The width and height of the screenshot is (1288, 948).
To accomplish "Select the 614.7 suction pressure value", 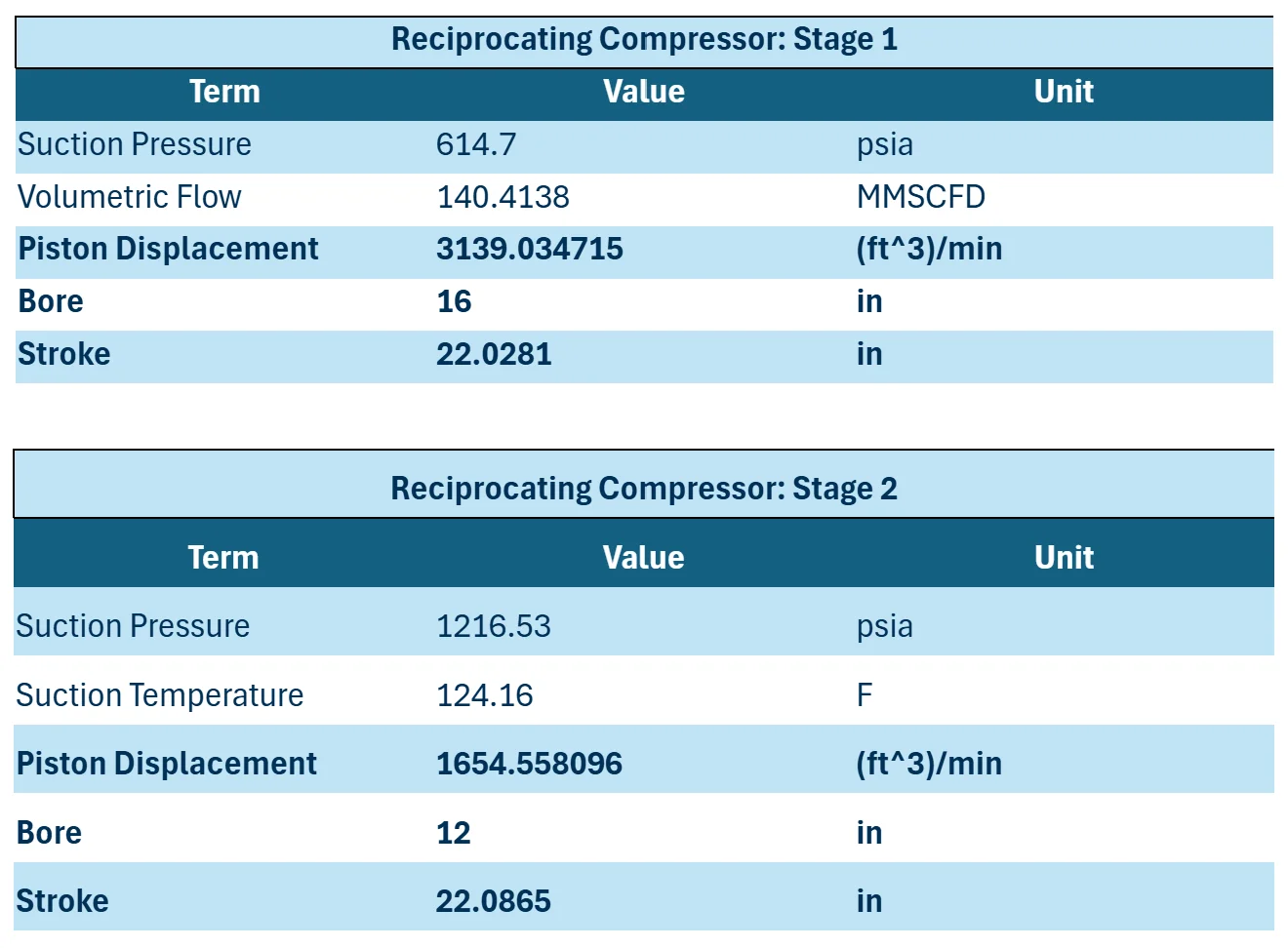I will (x=644, y=146).
